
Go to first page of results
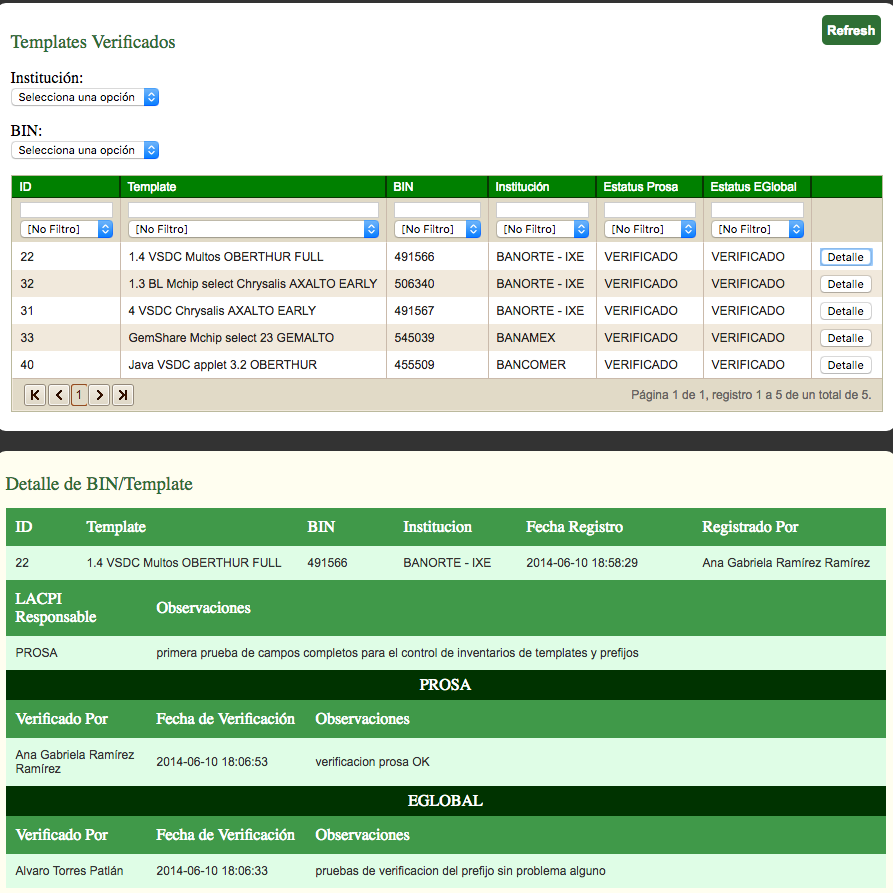35,395
